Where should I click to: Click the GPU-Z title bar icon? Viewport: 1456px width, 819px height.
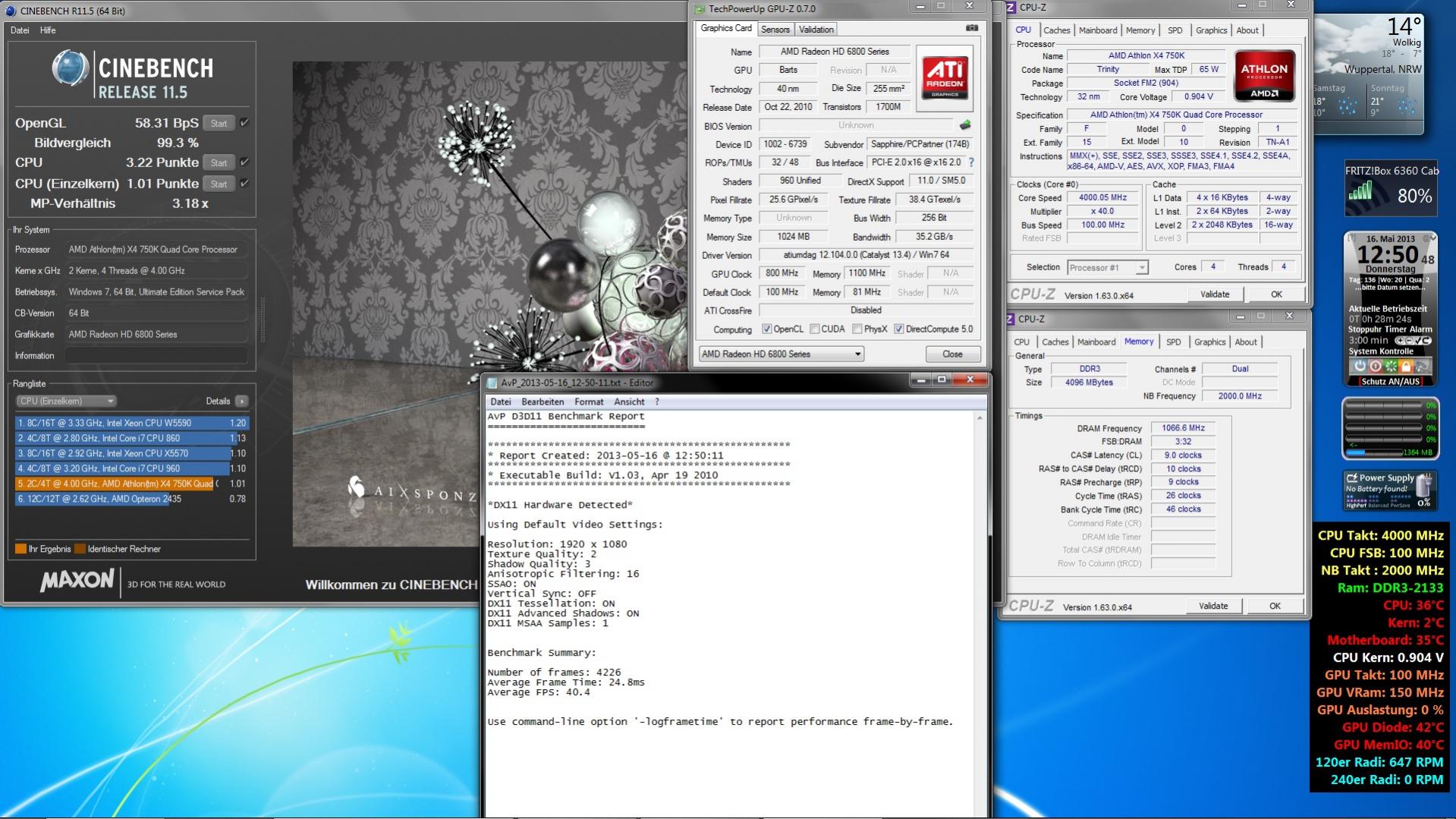point(700,9)
